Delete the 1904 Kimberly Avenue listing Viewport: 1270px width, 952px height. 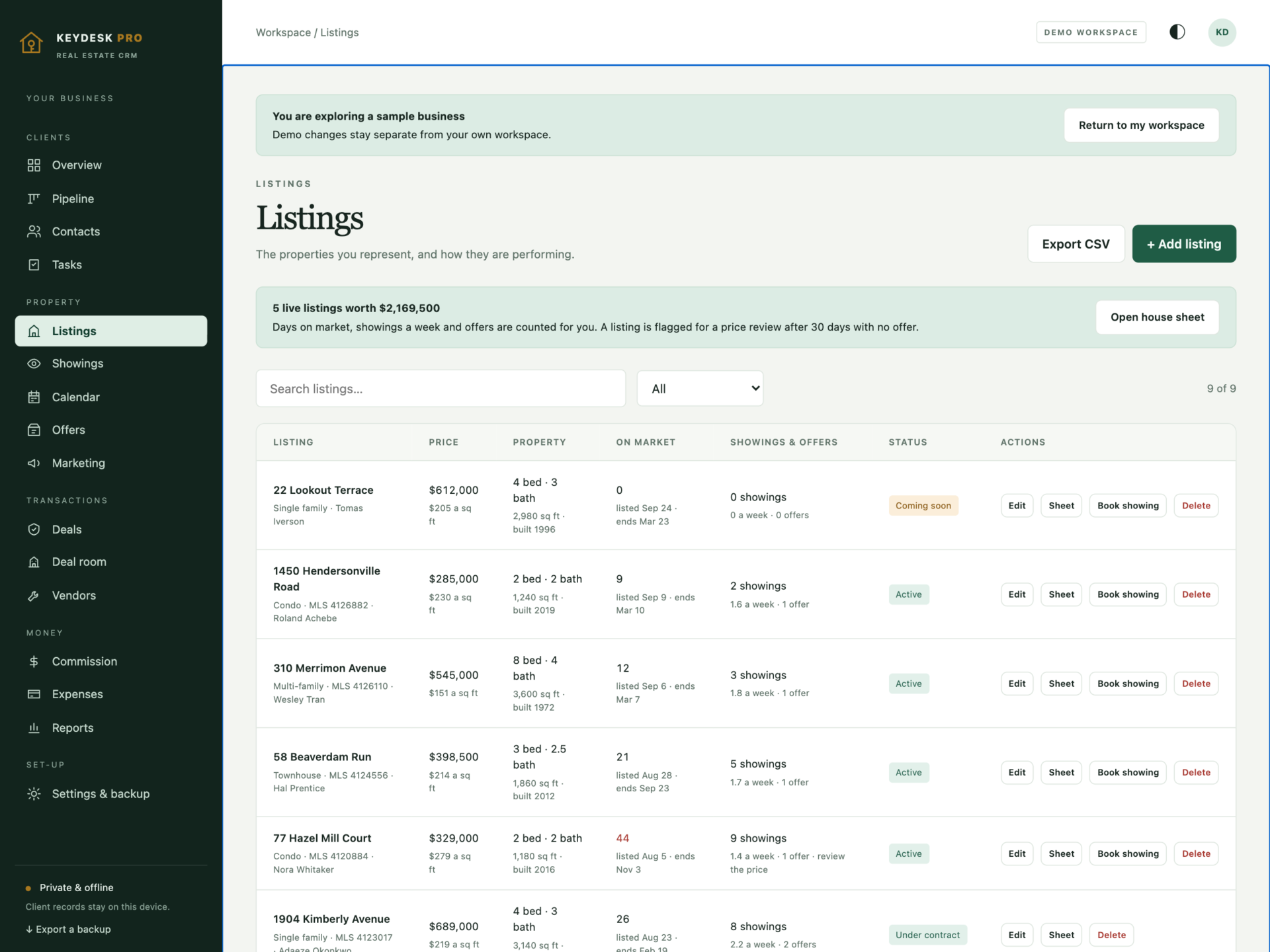pos(1111,935)
